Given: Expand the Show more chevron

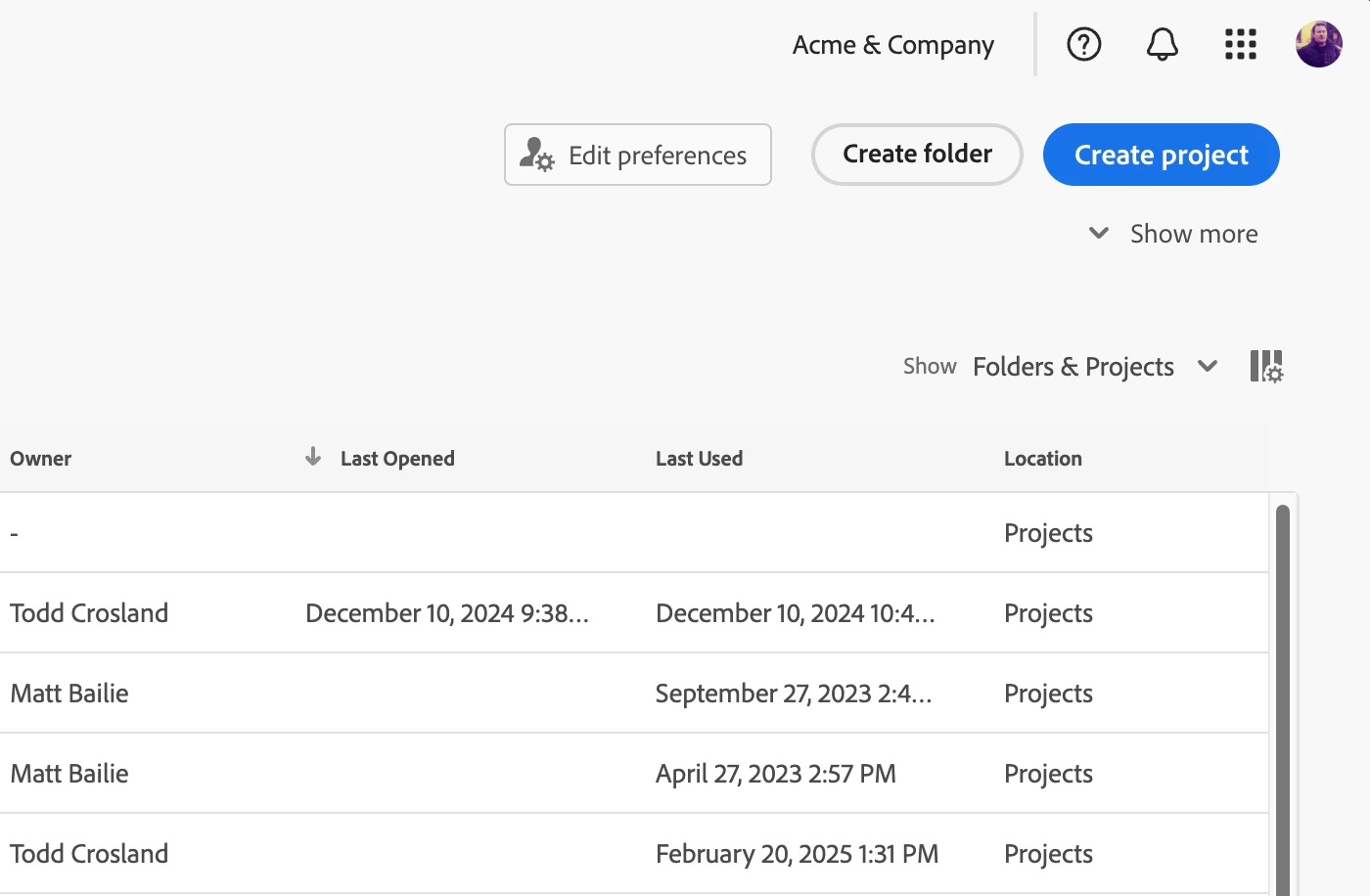Looking at the screenshot, I should tap(1099, 233).
